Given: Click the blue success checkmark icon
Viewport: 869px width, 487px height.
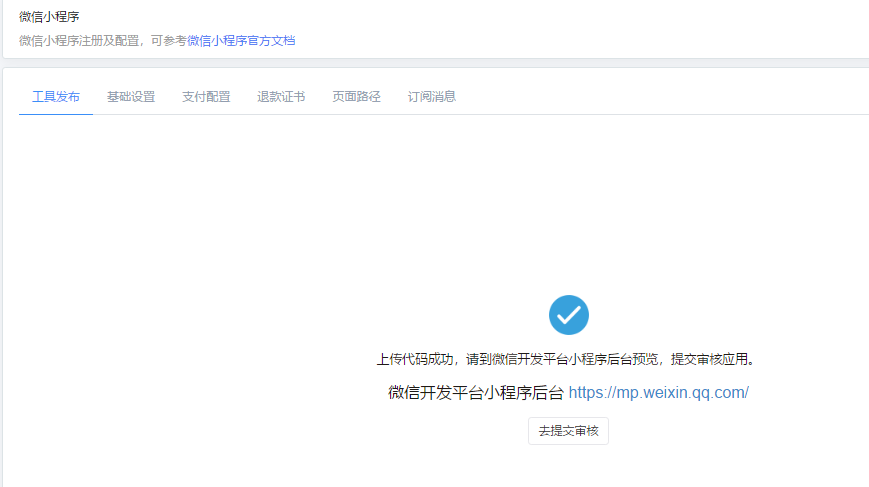Looking at the screenshot, I should pyautogui.click(x=569, y=315).
